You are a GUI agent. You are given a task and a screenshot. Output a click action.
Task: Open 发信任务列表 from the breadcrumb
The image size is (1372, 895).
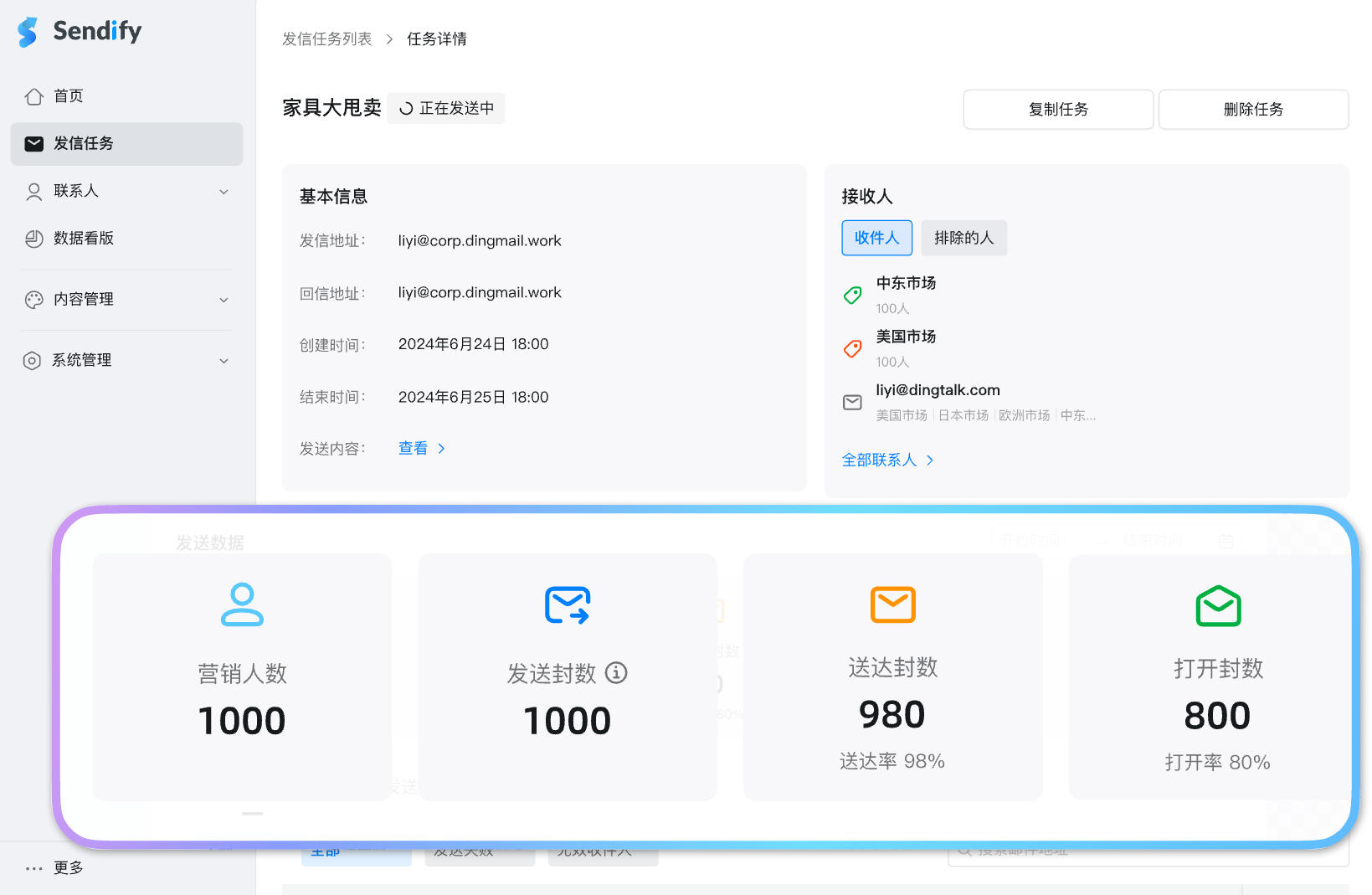pos(327,39)
